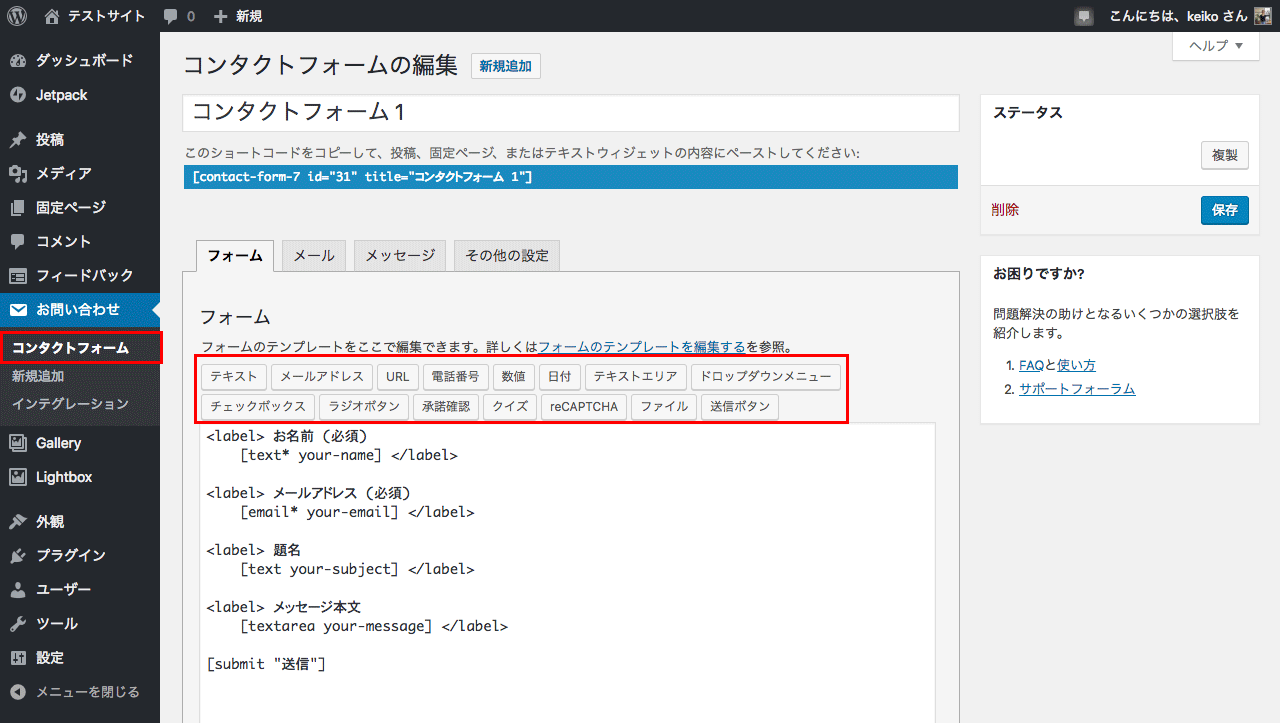Insert a ドロップダウンメニュー tag
Image resolution: width=1280 pixels, height=723 pixels.
point(766,377)
